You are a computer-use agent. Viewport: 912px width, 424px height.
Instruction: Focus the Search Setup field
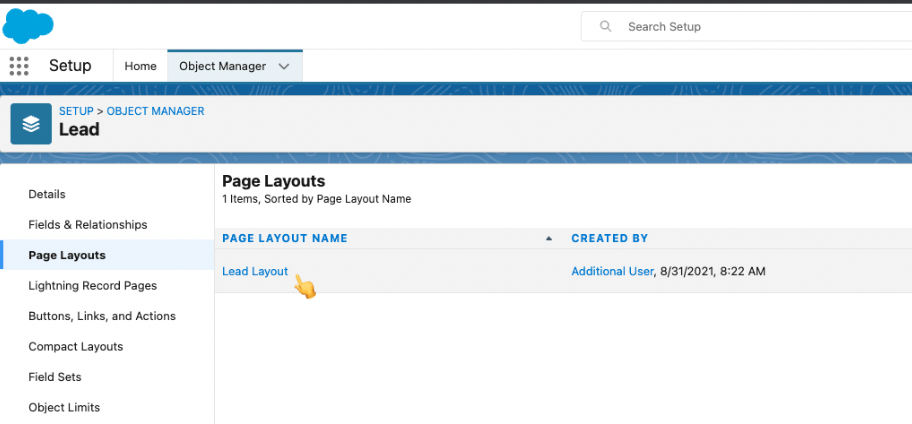click(x=747, y=26)
